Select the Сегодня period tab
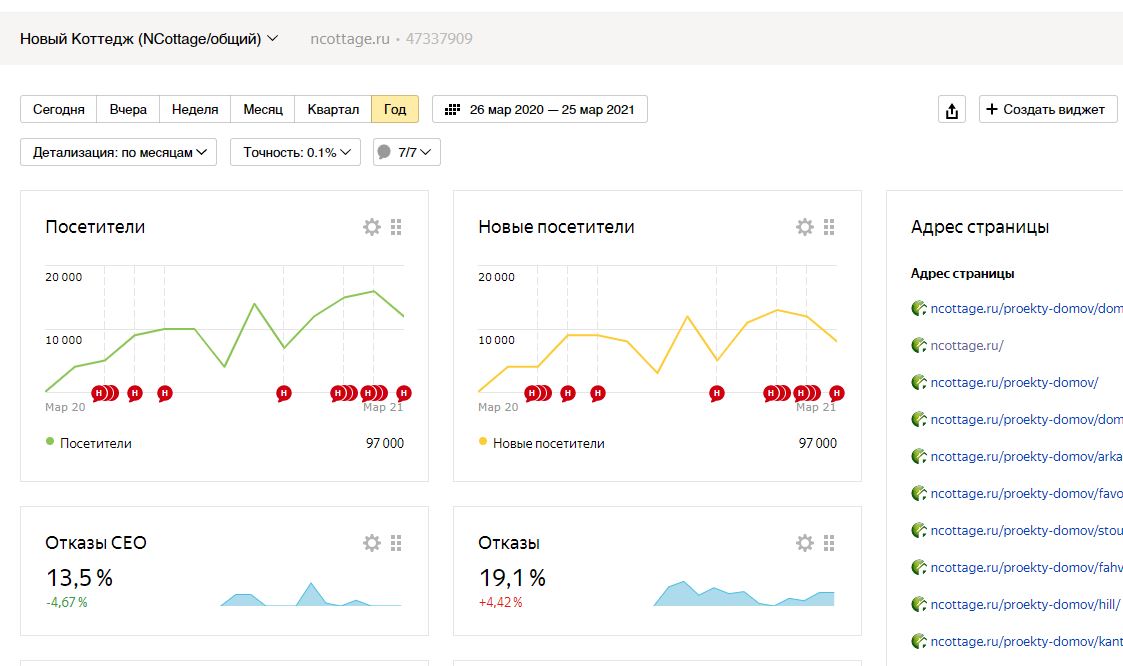This screenshot has width=1123, height=666. [x=59, y=110]
